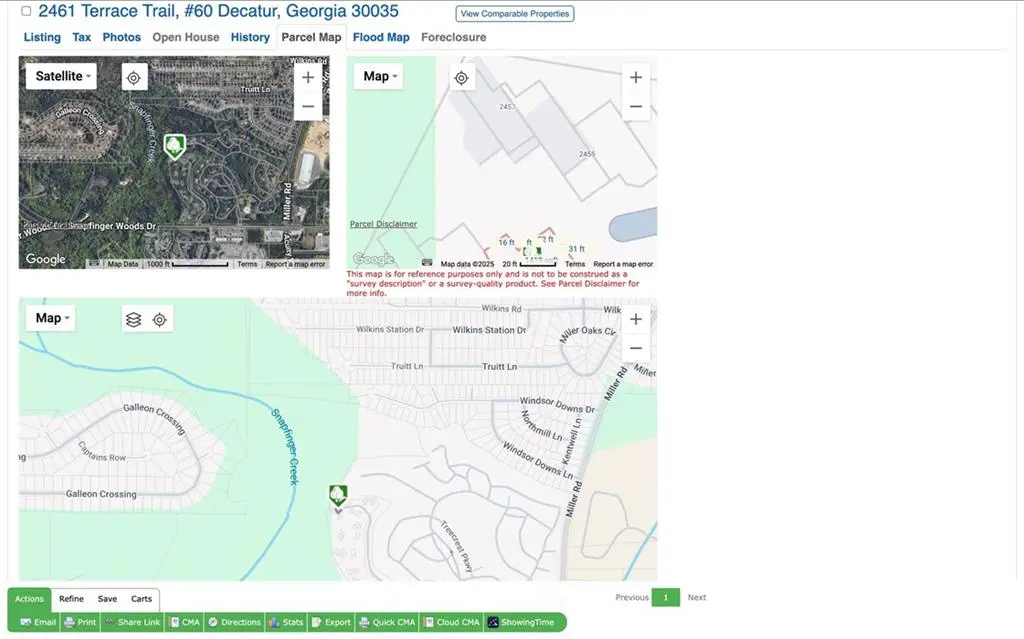The width and height of the screenshot is (1024, 639).
Task: Open the Parcel Disclaimer link
Action: (x=383, y=224)
